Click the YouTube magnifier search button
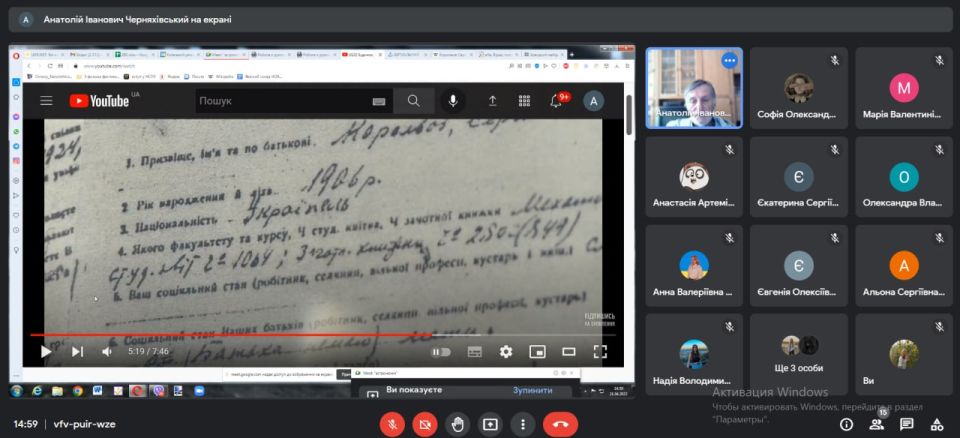 [414, 101]
